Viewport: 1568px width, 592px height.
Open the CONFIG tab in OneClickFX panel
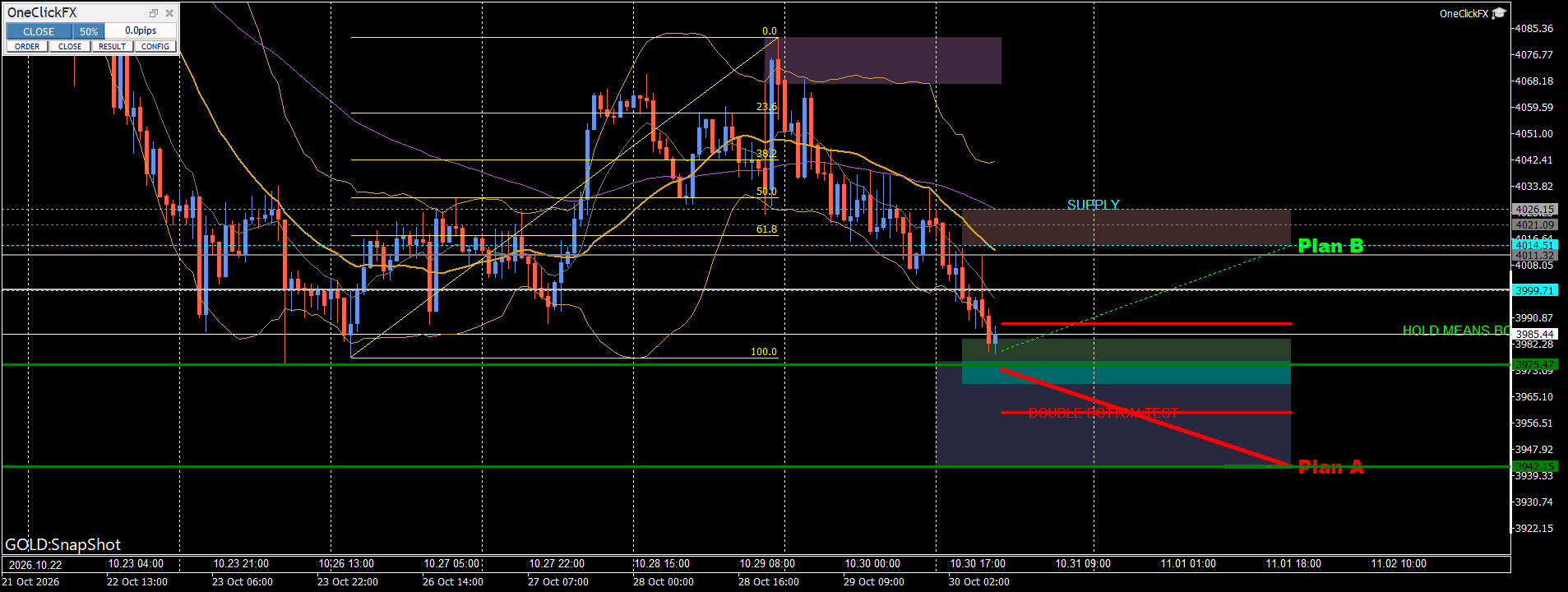coord(155,46)
